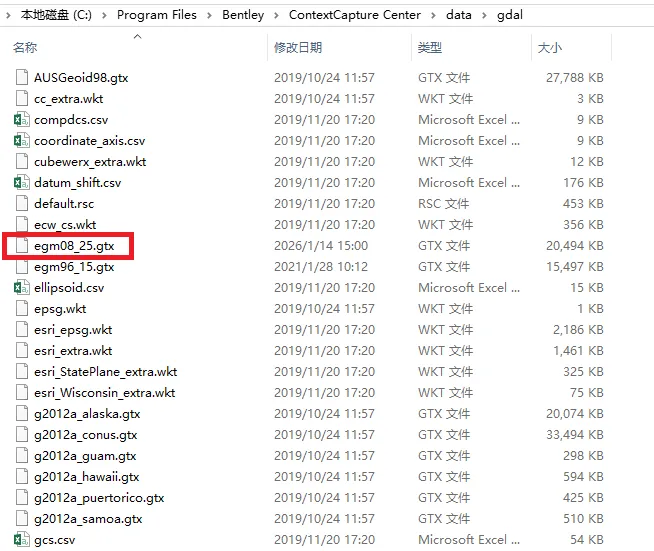Screen dimensions: 654x551
Task: Click the g2012a_samoa.gtx file icon
Action: click(x=22, y=518)
